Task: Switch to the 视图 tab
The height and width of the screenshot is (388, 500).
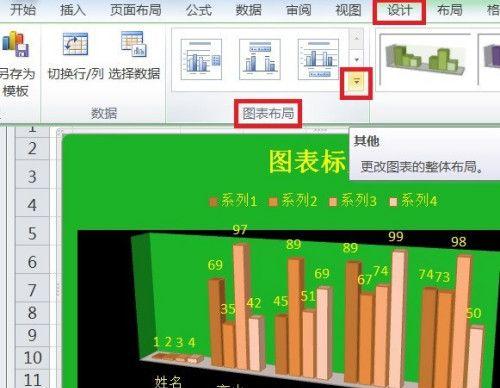Action: tap(348, 10)
